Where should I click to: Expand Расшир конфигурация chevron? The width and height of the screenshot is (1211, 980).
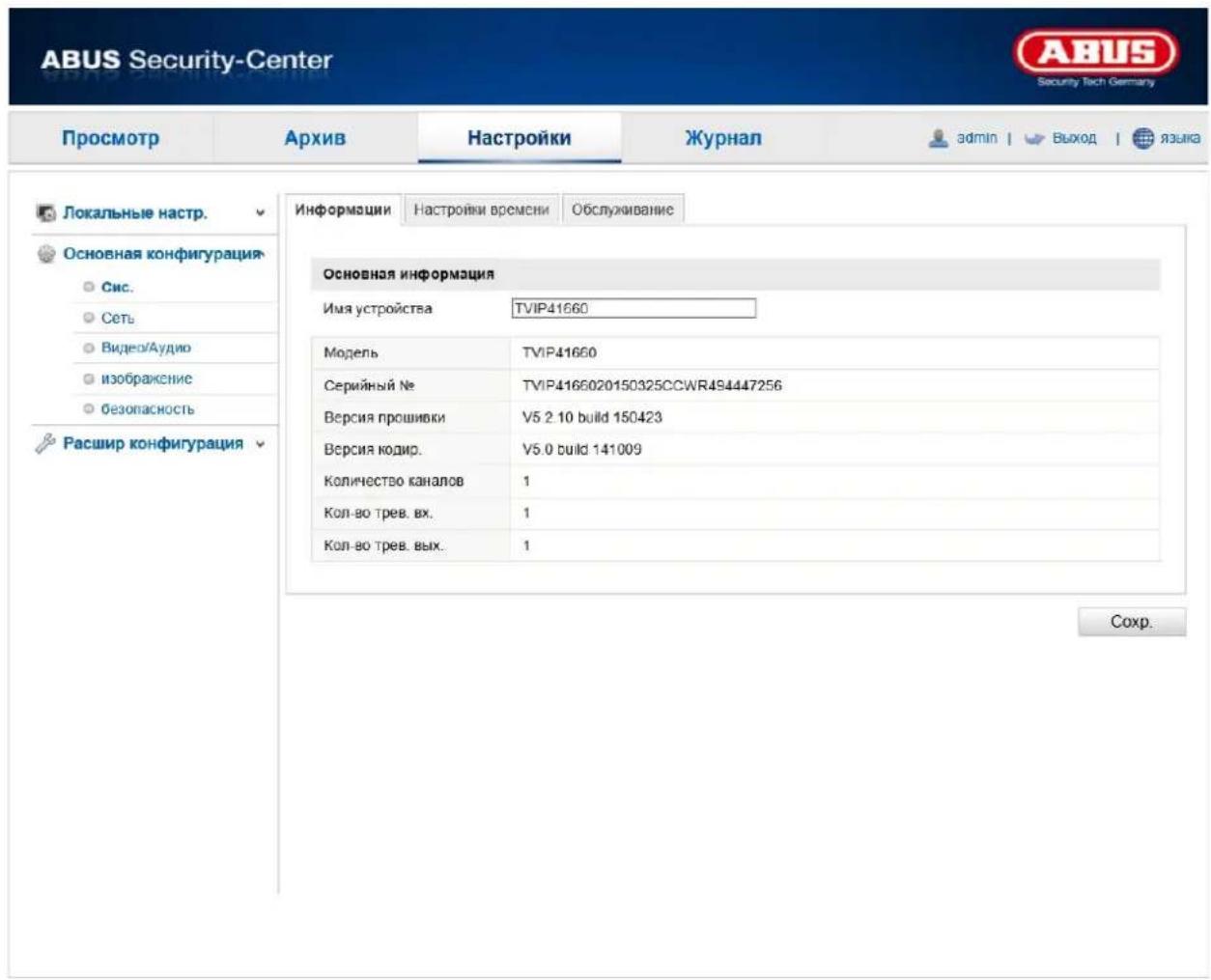point(260,445)
